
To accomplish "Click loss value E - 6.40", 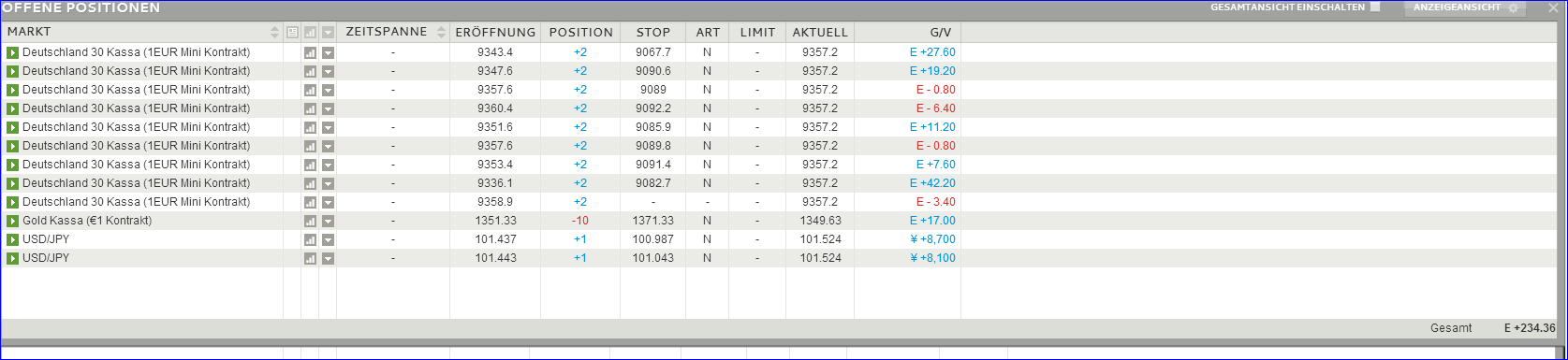I will click(936, 108).
